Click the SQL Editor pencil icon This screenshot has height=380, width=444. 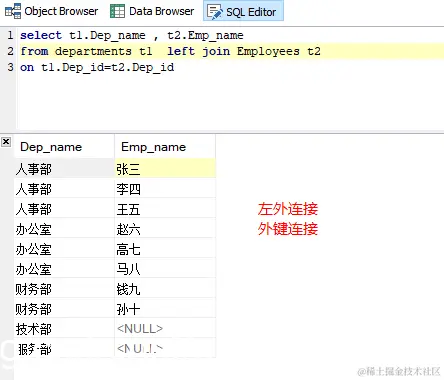pos(215,12)
